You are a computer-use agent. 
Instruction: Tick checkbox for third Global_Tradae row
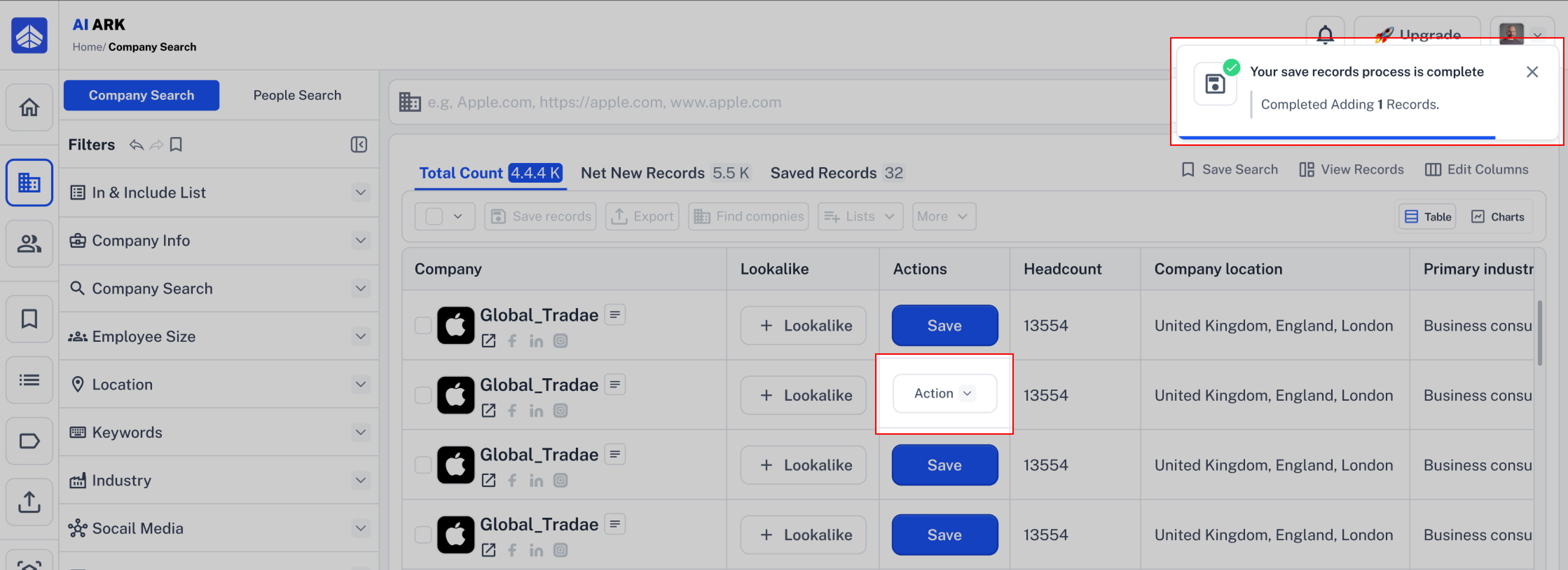[423, 465]
